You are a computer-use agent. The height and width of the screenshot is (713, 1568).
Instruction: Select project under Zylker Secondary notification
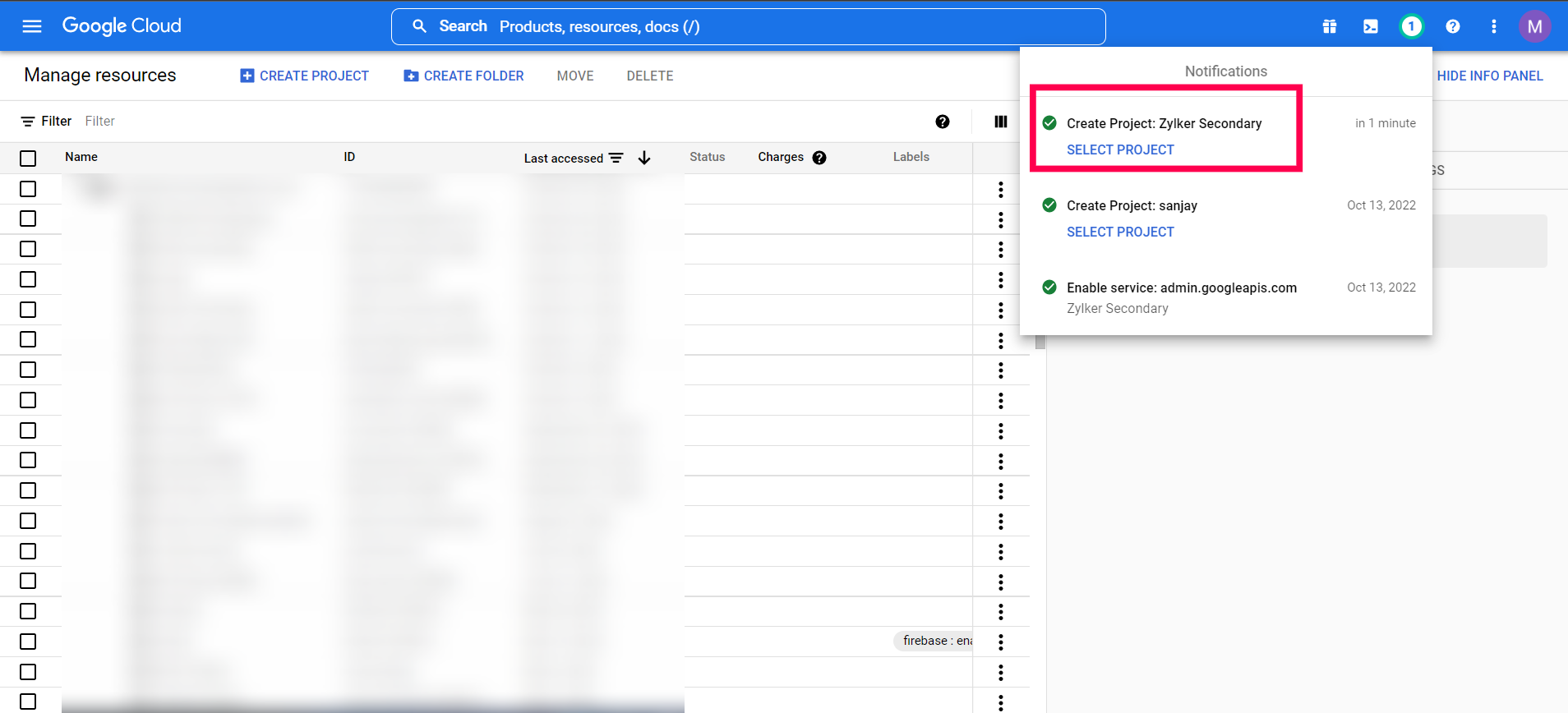(x=1120, y=149)
